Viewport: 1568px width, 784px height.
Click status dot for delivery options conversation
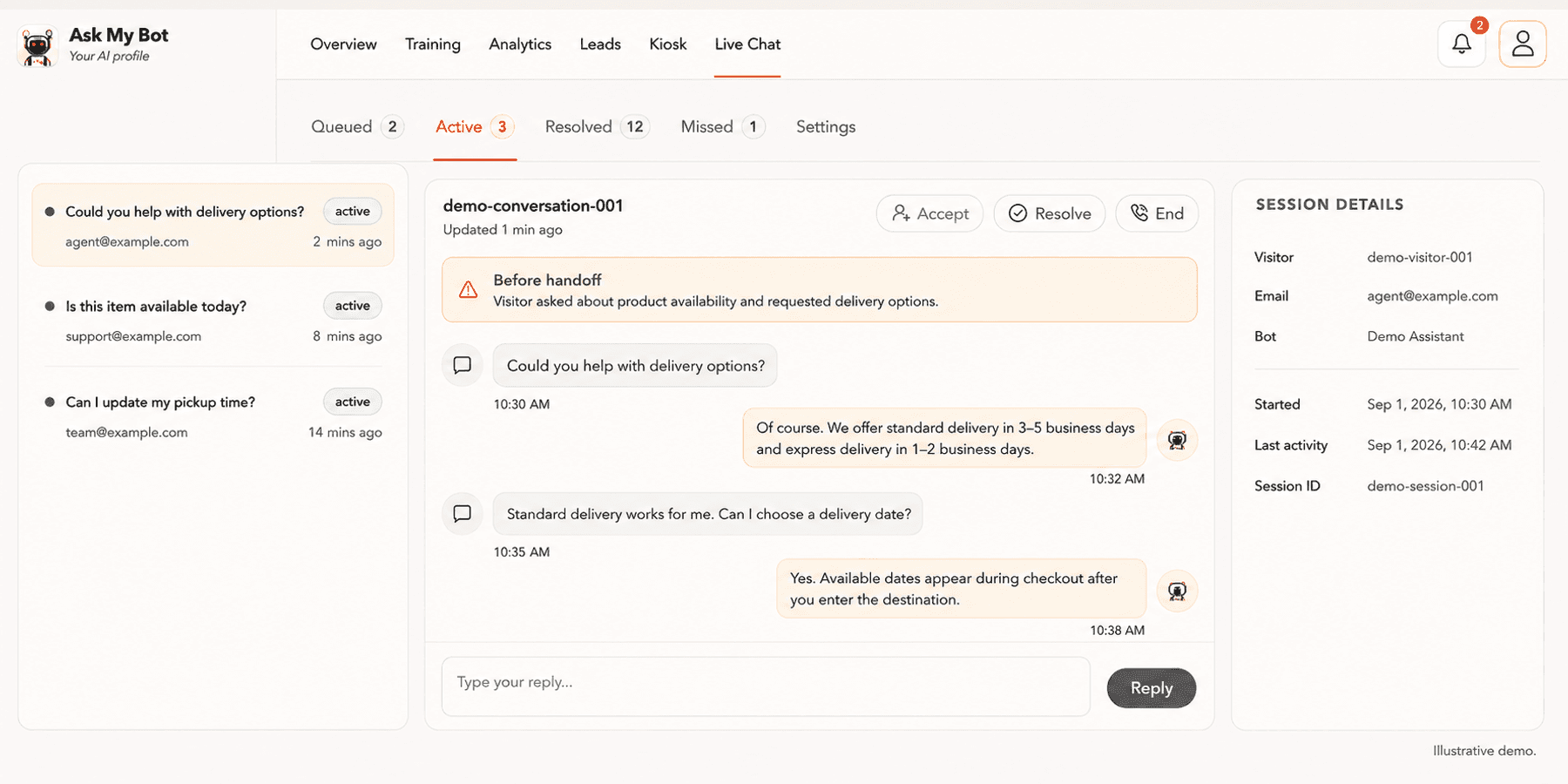[x=50, y=212]
